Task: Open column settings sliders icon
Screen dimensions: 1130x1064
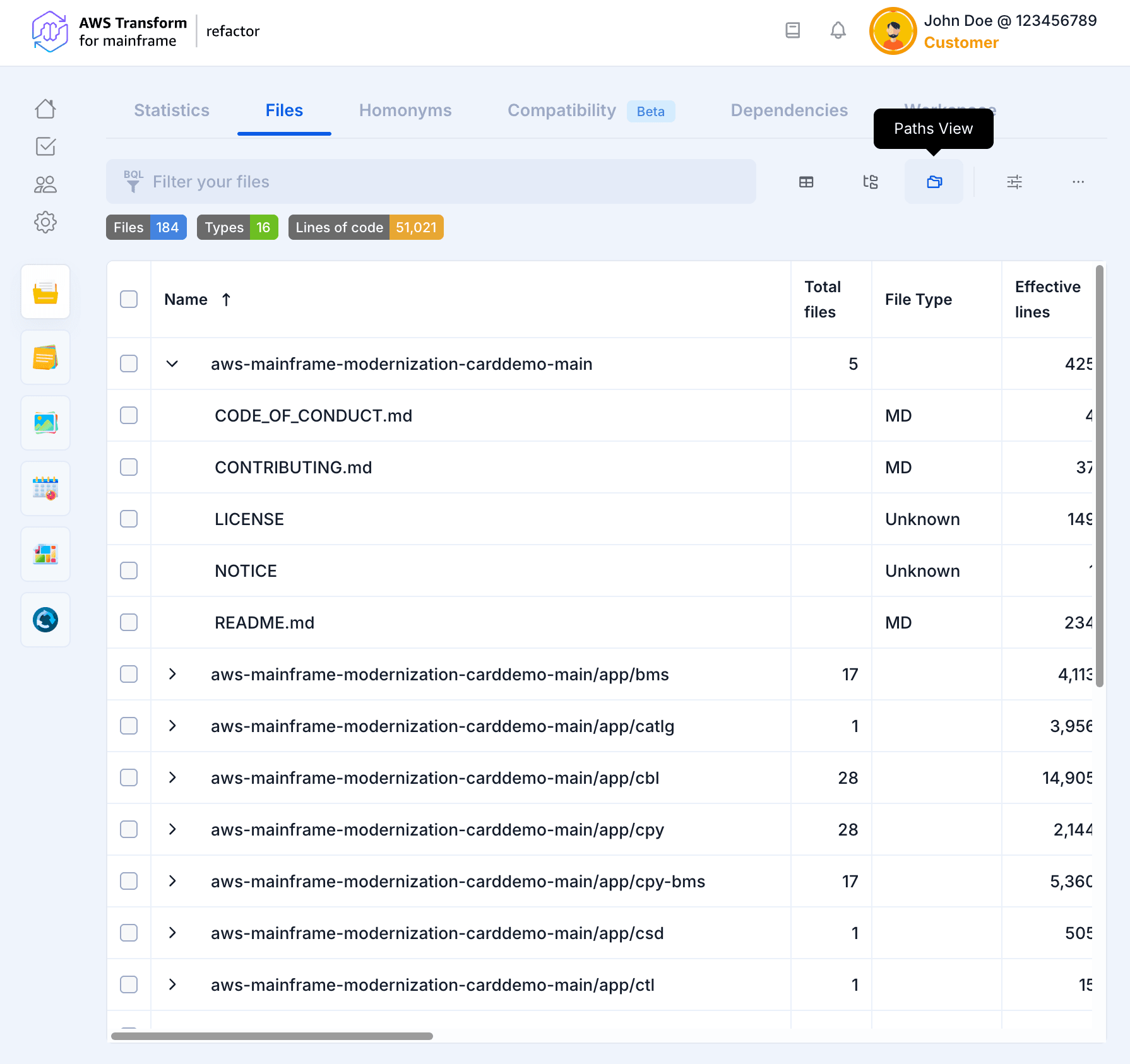Action: [x=1014, y=182]
